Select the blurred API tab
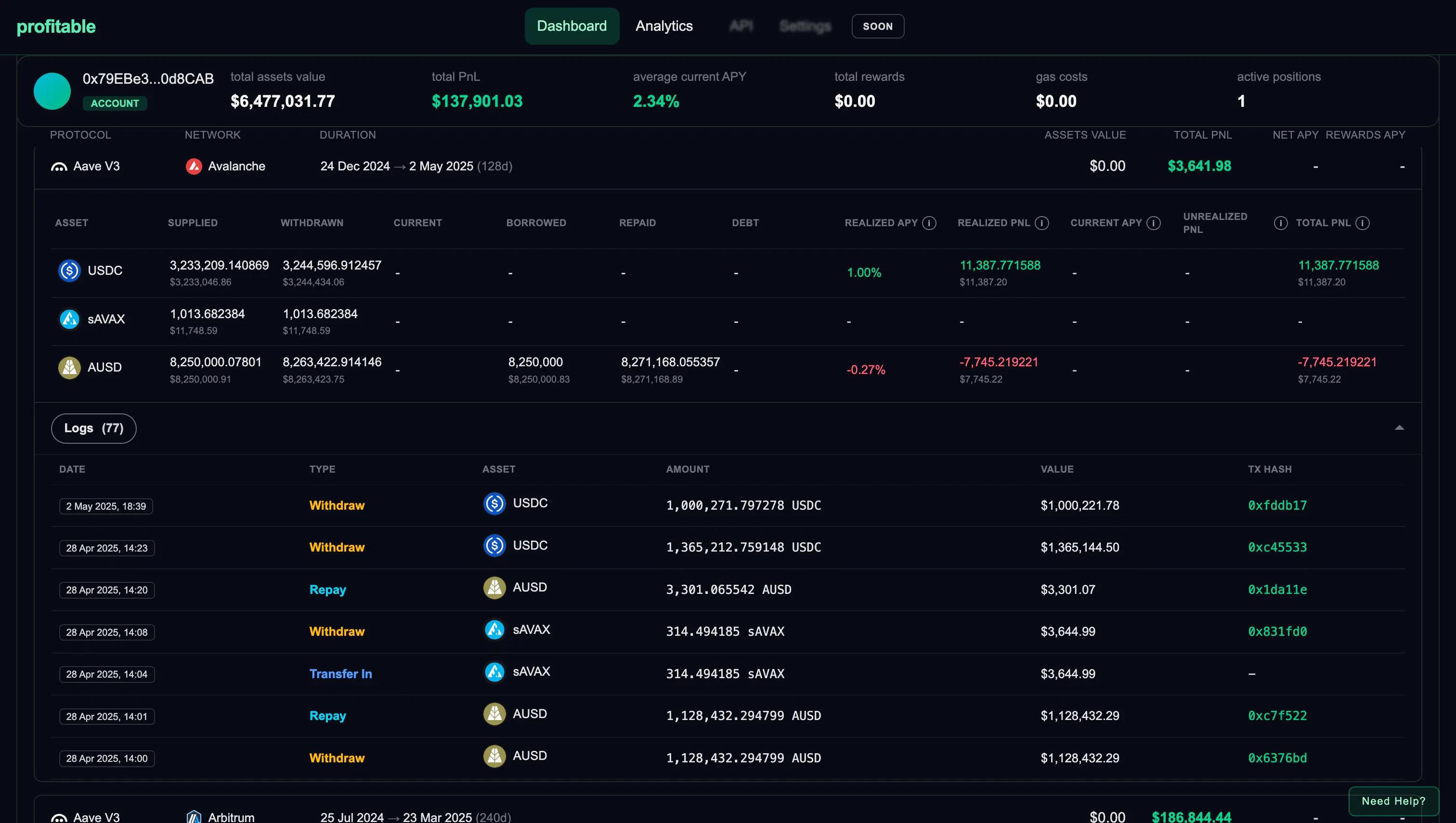The width and height of the screenshot is (1456, 823). click(x=741, y=26)
